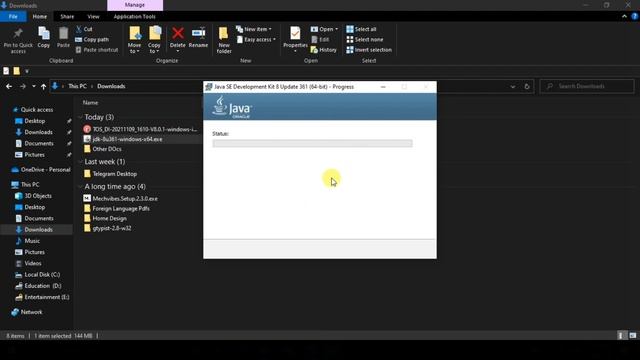Create a New folder
This screenshot has width=640, height=360.
tap(224, 40)
